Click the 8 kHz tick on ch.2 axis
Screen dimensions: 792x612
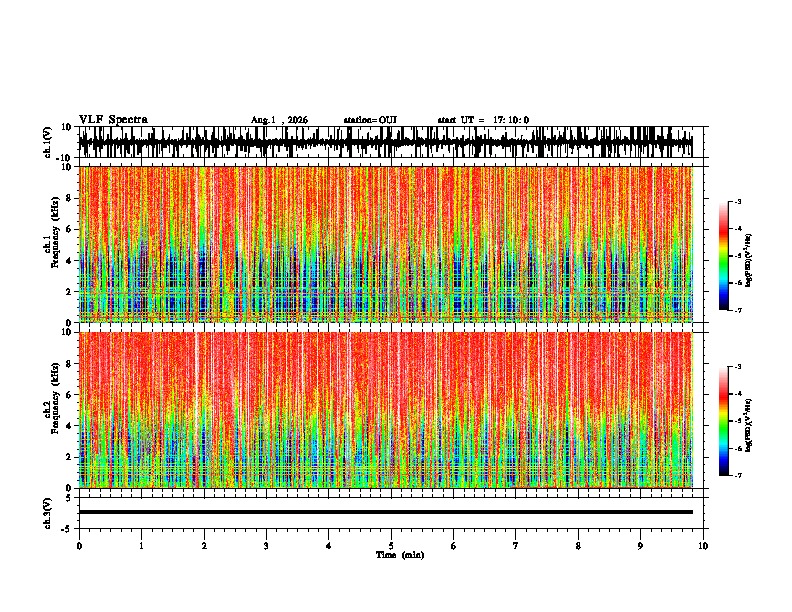pos(69,364)
